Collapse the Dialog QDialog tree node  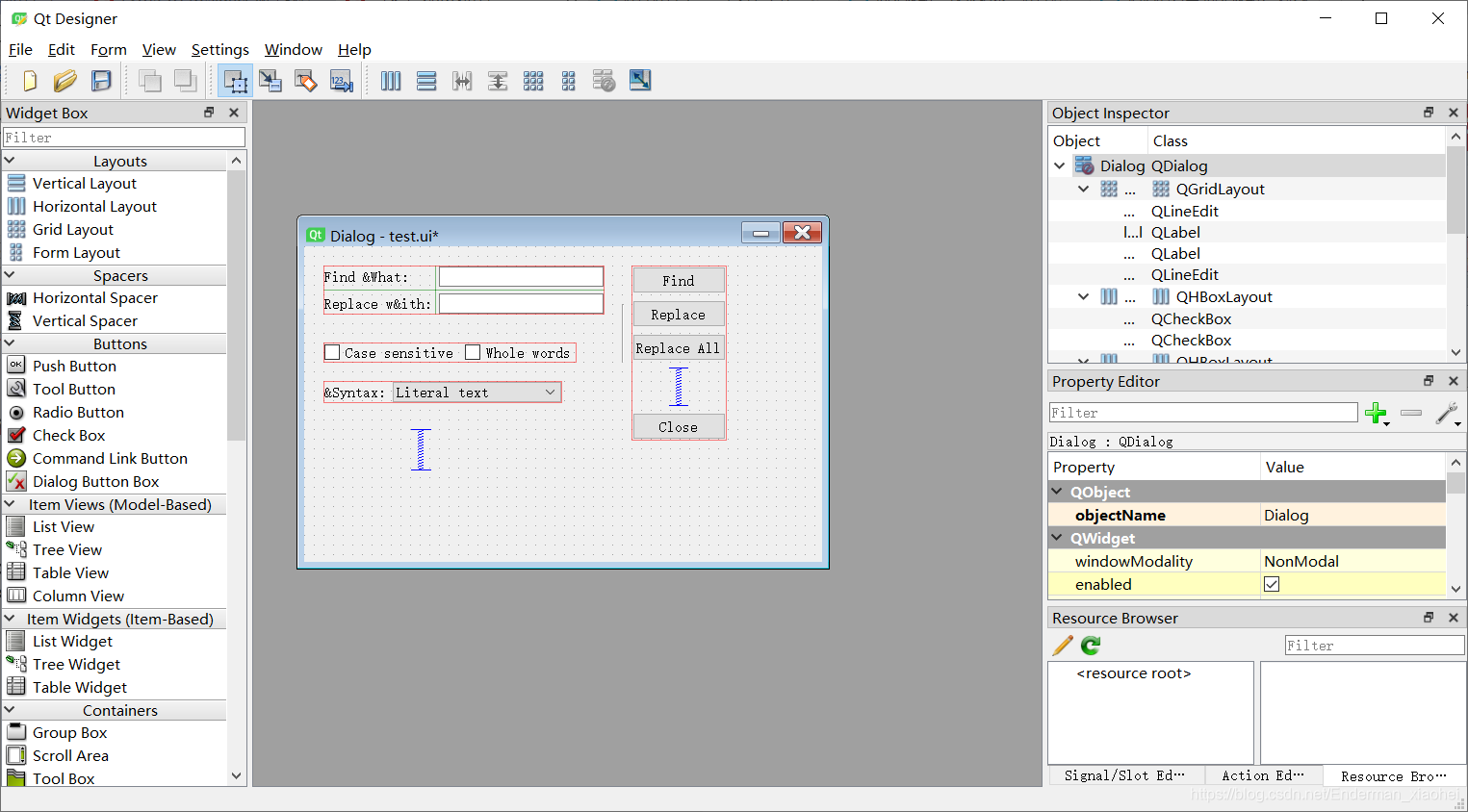1060,165
